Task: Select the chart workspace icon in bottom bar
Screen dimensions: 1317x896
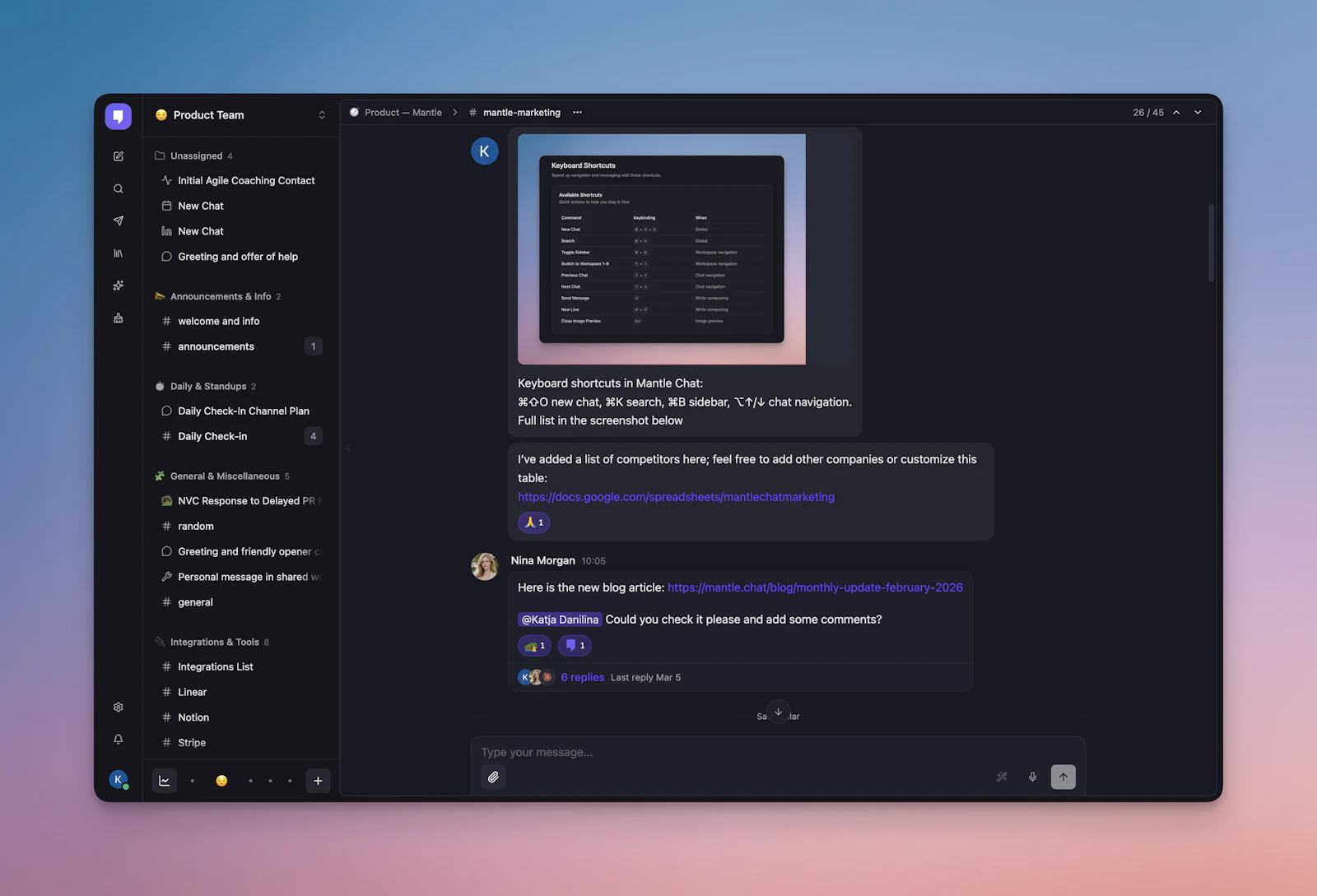Action: 165,781
